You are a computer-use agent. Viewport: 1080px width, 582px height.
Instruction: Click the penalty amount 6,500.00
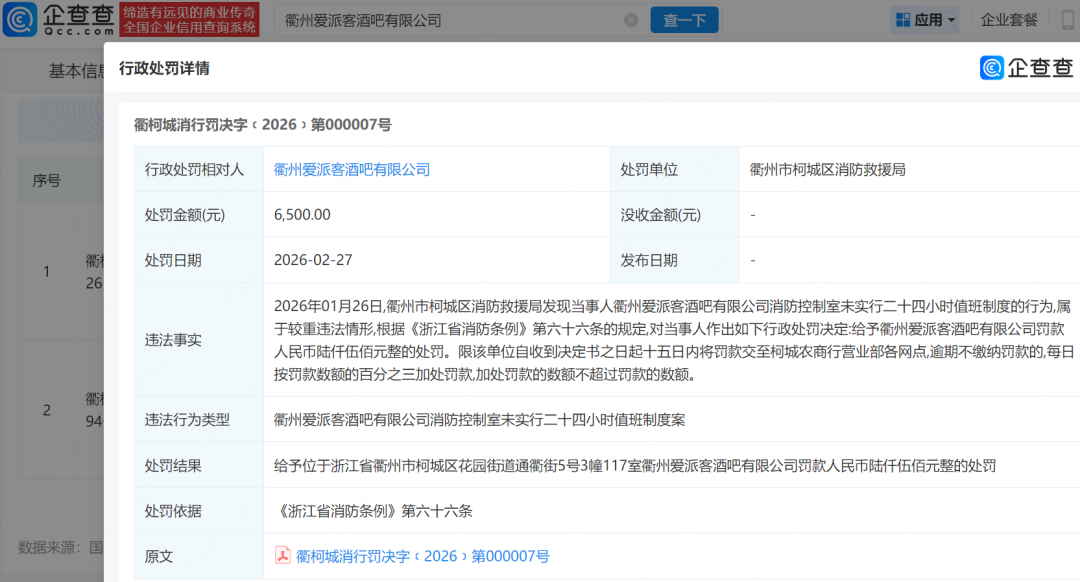pos(302,215)
